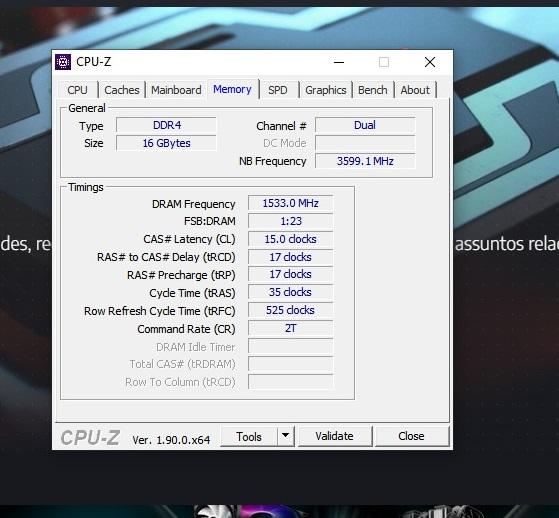Click the FSB:DRAM 1:23 value
The width and height of the screenshot is (559, 518).
pyautogui.click(x=291, y=221)
